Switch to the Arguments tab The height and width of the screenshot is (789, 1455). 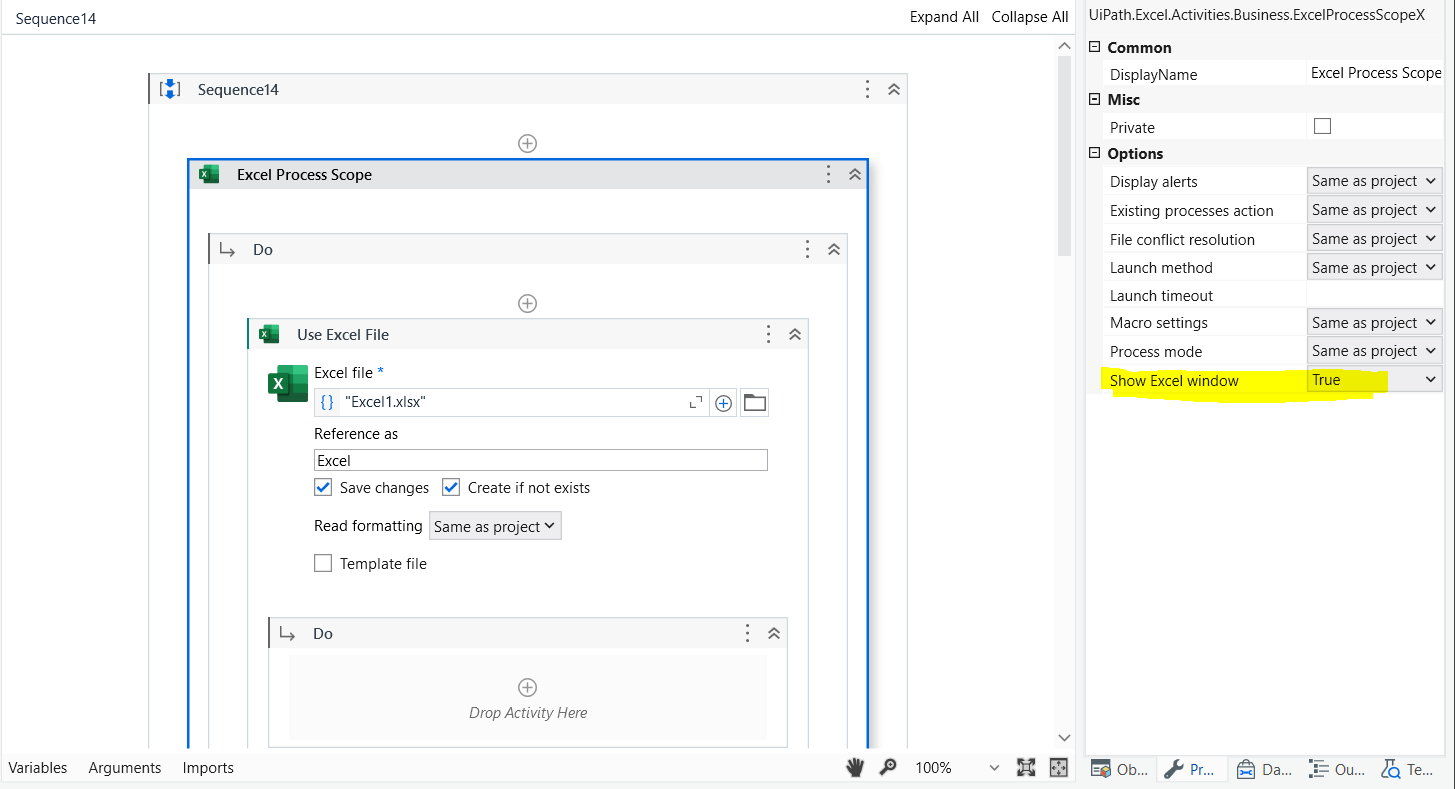[124, 768]
